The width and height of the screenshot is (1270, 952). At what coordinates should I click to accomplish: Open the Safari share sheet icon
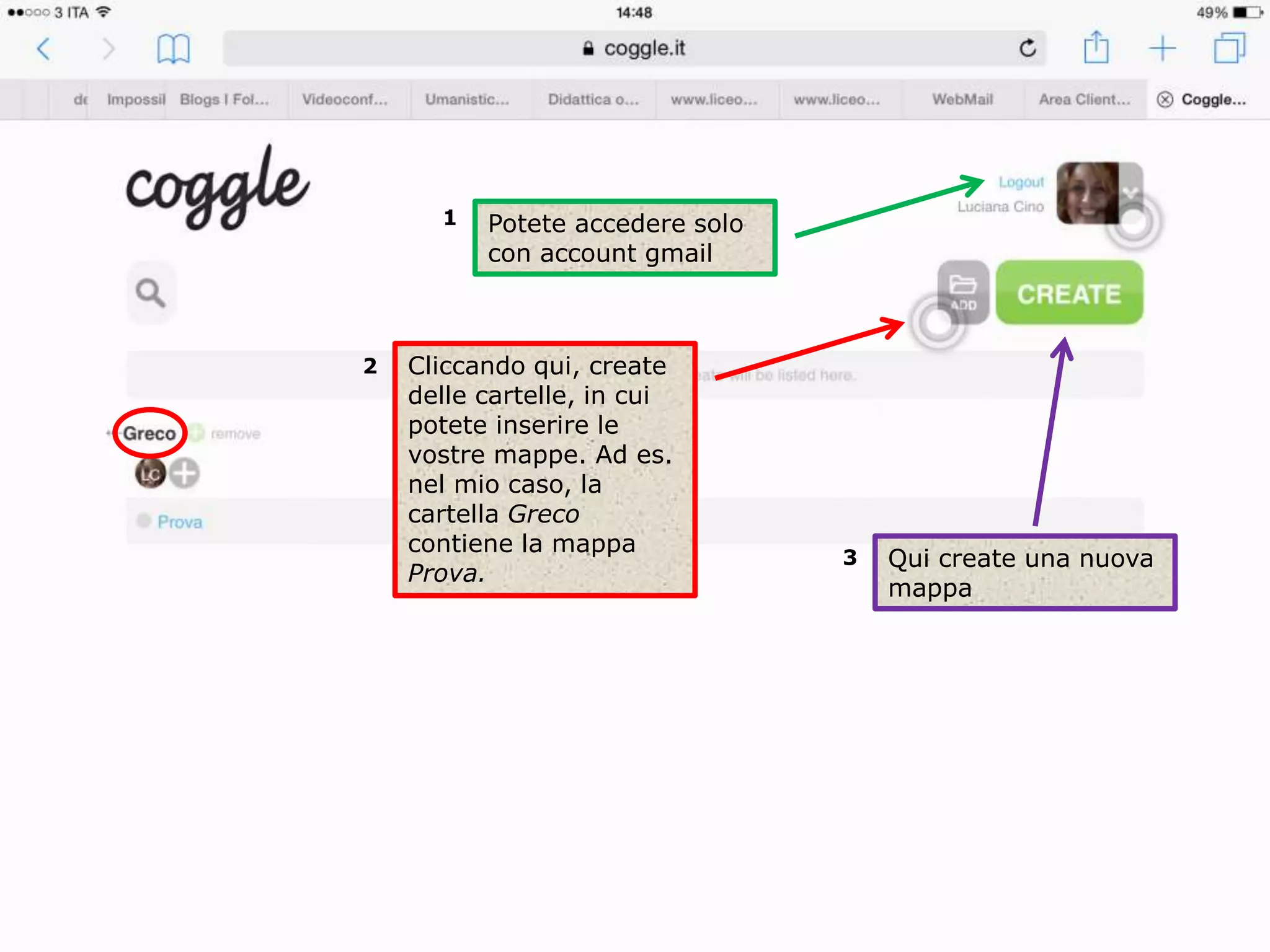1096,48
